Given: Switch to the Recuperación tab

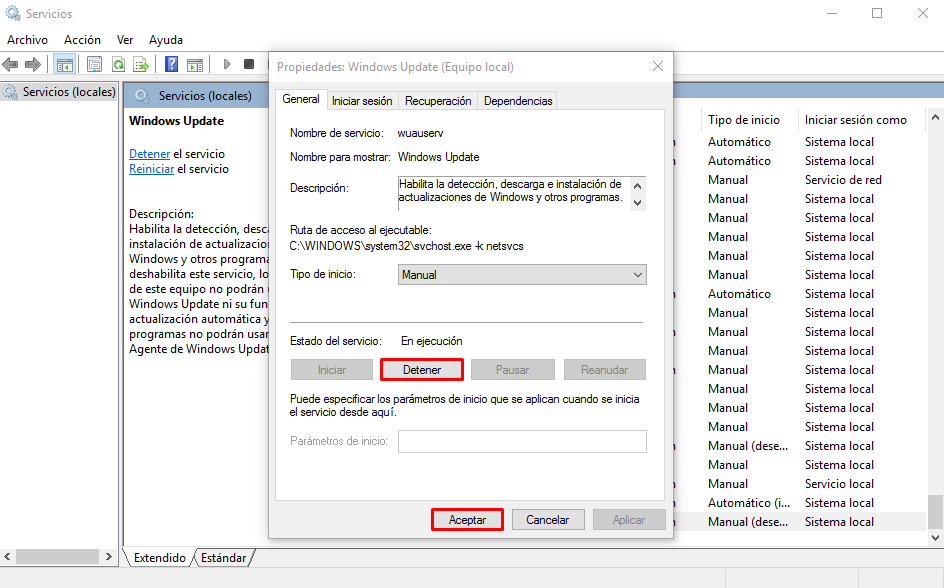Looking at the screenshot, I should tap(438, 101).
